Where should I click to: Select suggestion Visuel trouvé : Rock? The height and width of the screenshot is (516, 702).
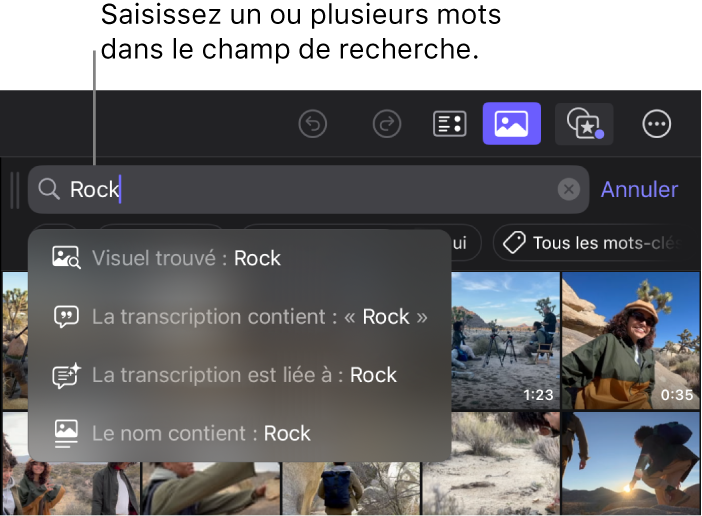(x=240, y=258)
